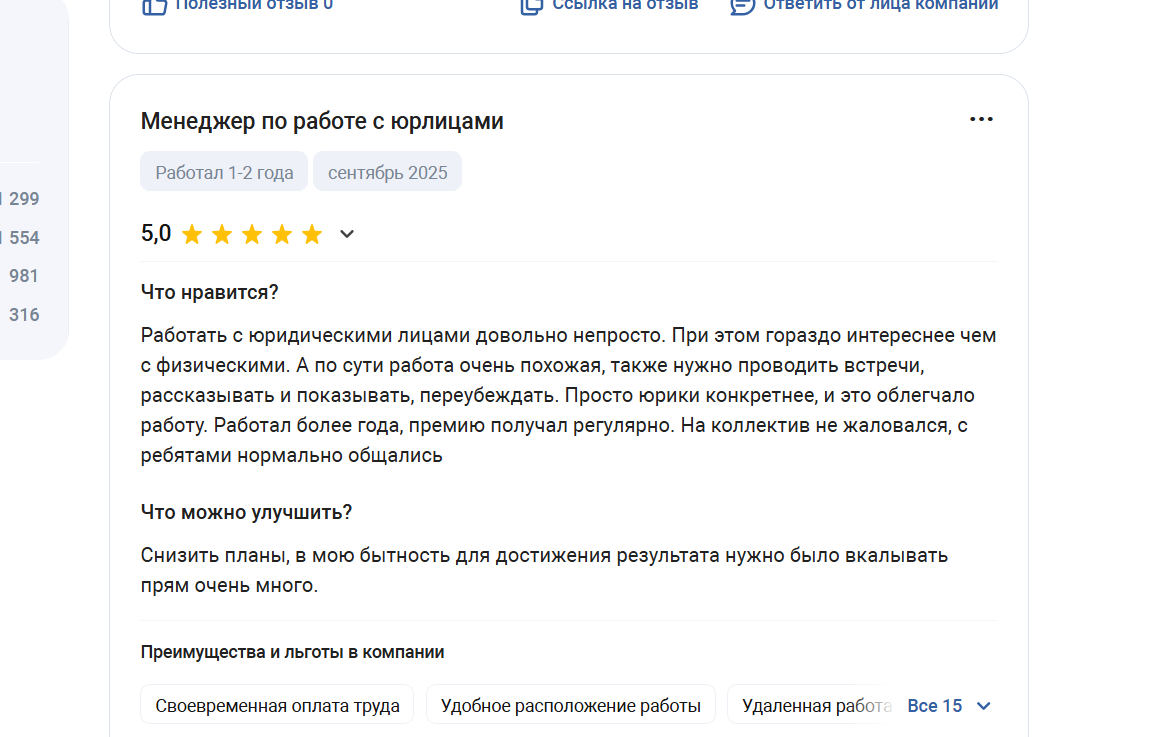This screenshot has width=1173, height=737.
Task: Click the copy review link icon
Action: click(x=531, y=6)
